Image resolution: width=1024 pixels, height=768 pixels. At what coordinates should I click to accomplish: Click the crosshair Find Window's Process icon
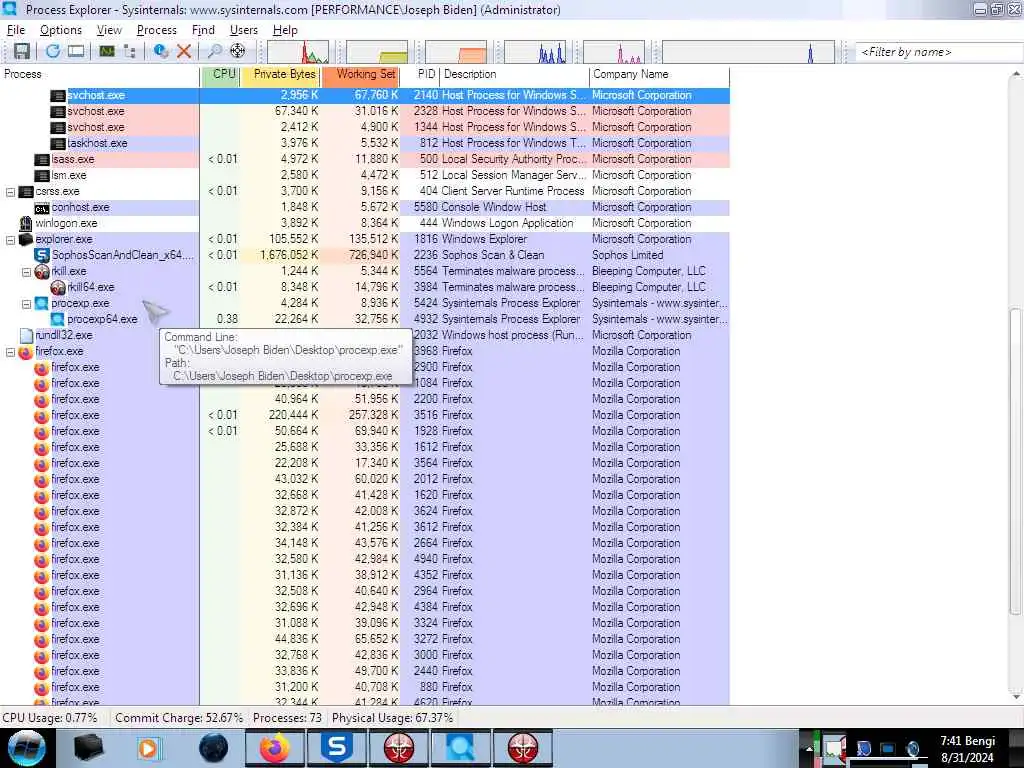[238, 51]
